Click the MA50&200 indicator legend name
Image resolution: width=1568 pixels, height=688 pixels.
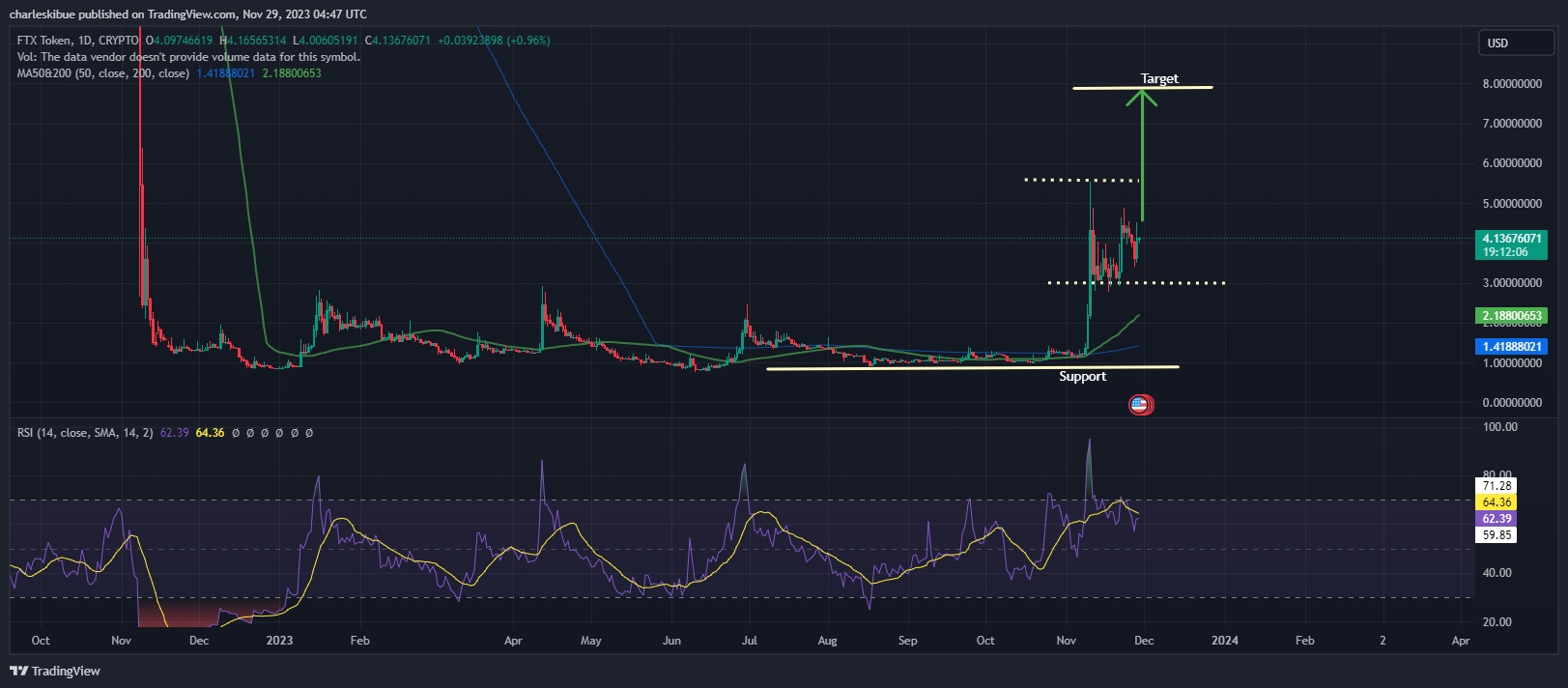click(103, 73)
